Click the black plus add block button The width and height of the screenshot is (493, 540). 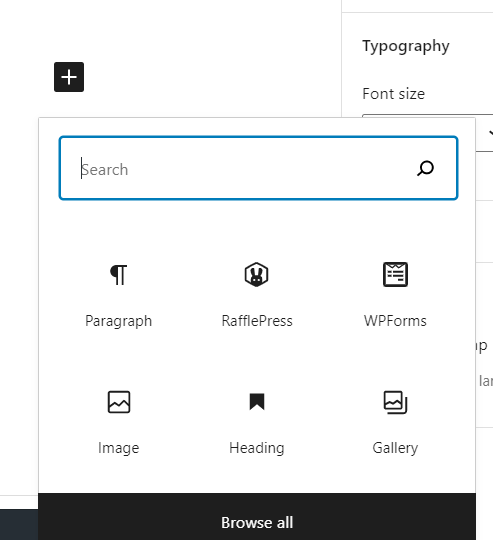69,77
